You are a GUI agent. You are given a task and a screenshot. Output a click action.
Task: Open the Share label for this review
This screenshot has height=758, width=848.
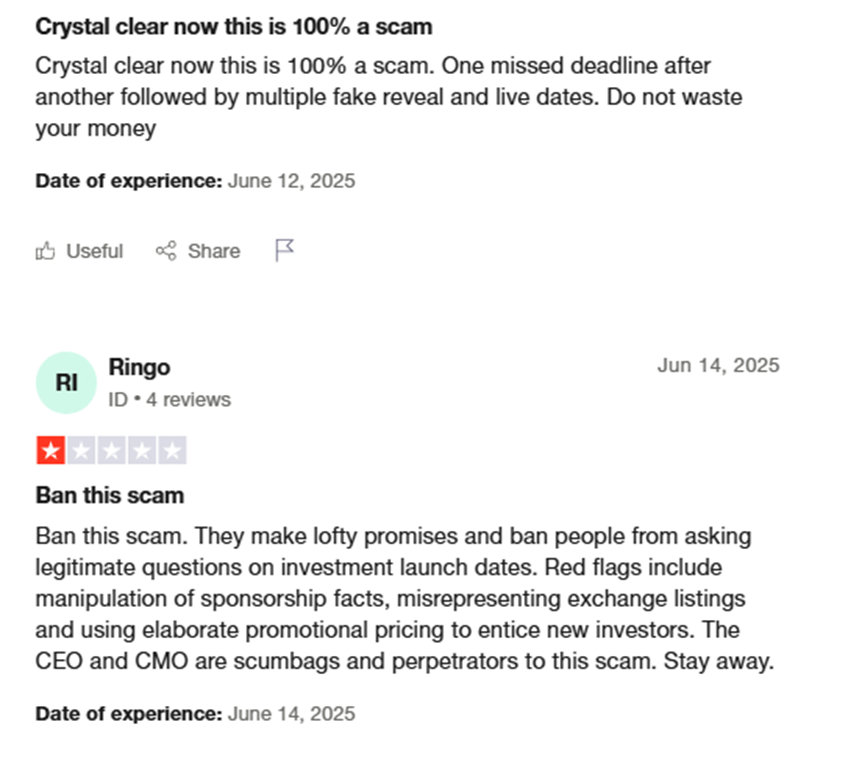coord(214,251)
